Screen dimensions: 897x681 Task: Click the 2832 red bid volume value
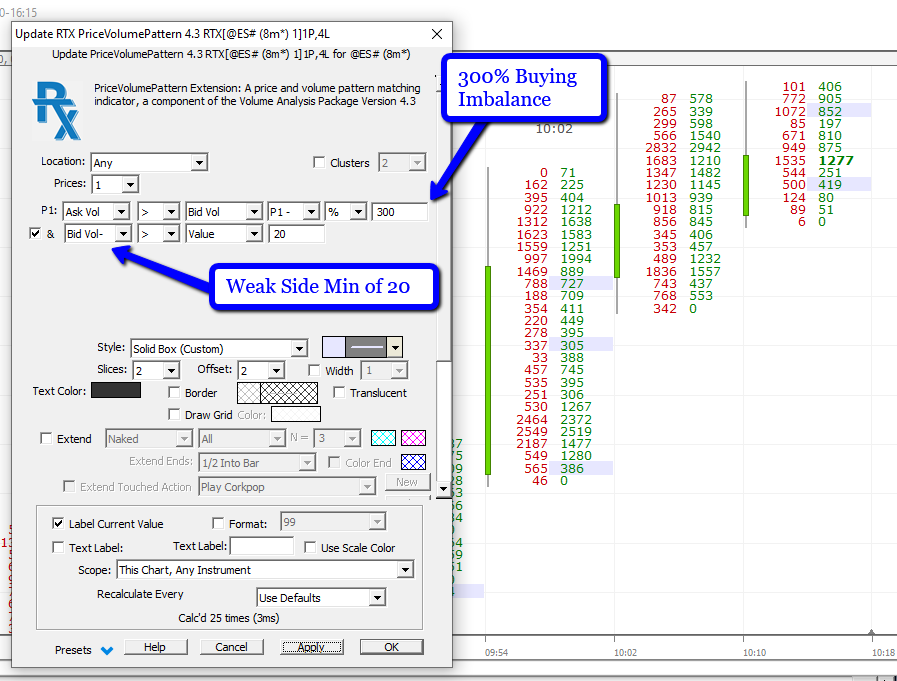pyautogui.click(x=661, y=148)
